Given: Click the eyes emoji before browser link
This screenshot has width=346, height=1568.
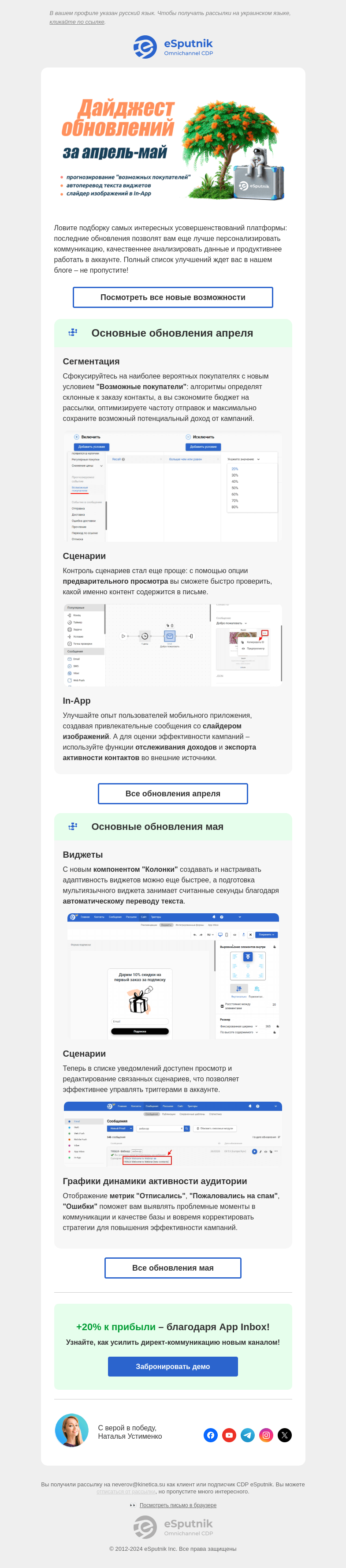Looking at the screenshot, I should (133, 1505).
